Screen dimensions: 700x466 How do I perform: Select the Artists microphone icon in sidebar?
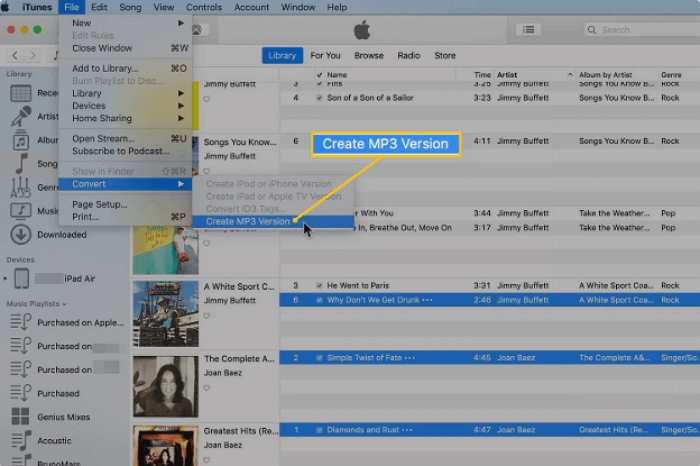20,117
